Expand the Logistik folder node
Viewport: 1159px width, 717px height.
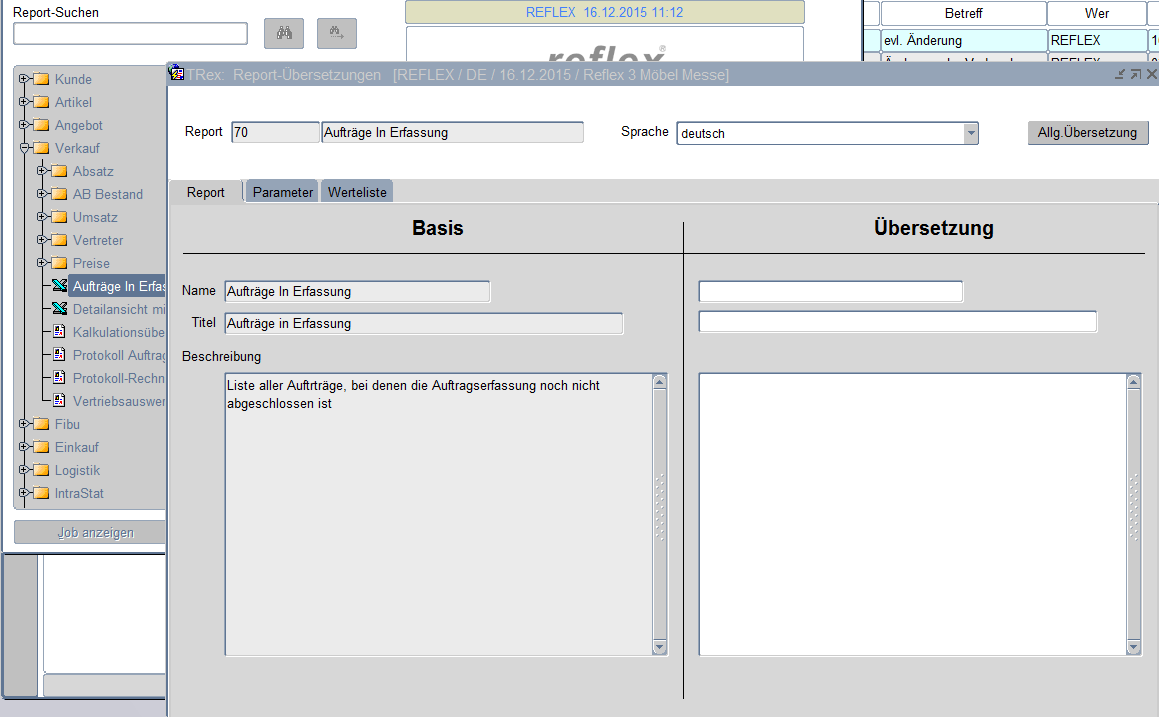tap(24, 470)
